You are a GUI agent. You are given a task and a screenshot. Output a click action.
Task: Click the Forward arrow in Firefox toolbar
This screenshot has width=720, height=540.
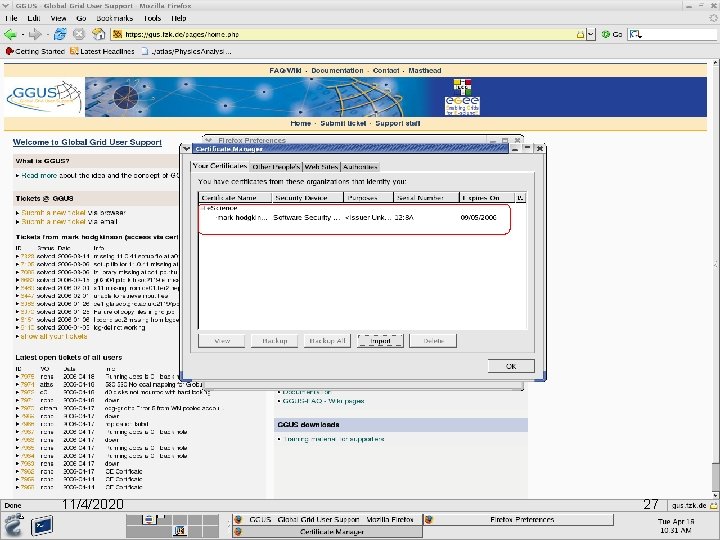[35, 34]
